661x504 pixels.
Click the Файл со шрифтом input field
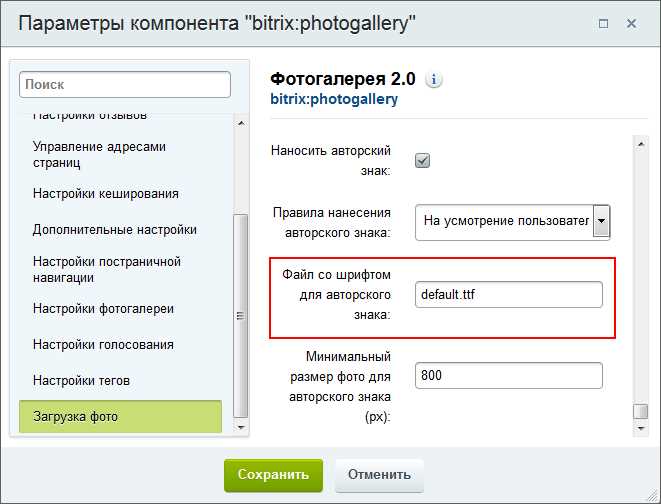[509, 295]
